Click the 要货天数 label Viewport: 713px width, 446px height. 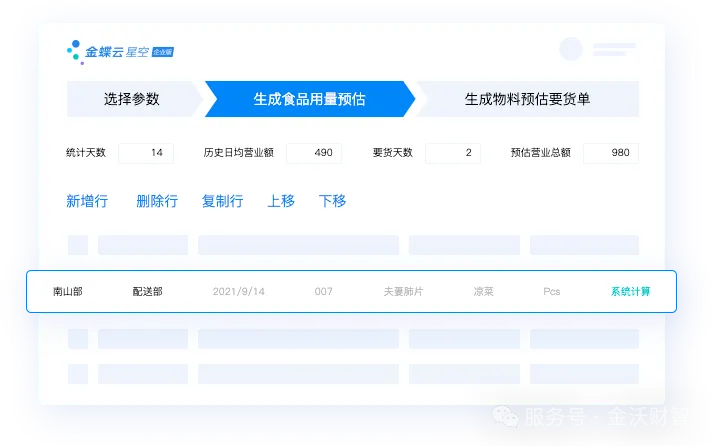click(392, 153)
